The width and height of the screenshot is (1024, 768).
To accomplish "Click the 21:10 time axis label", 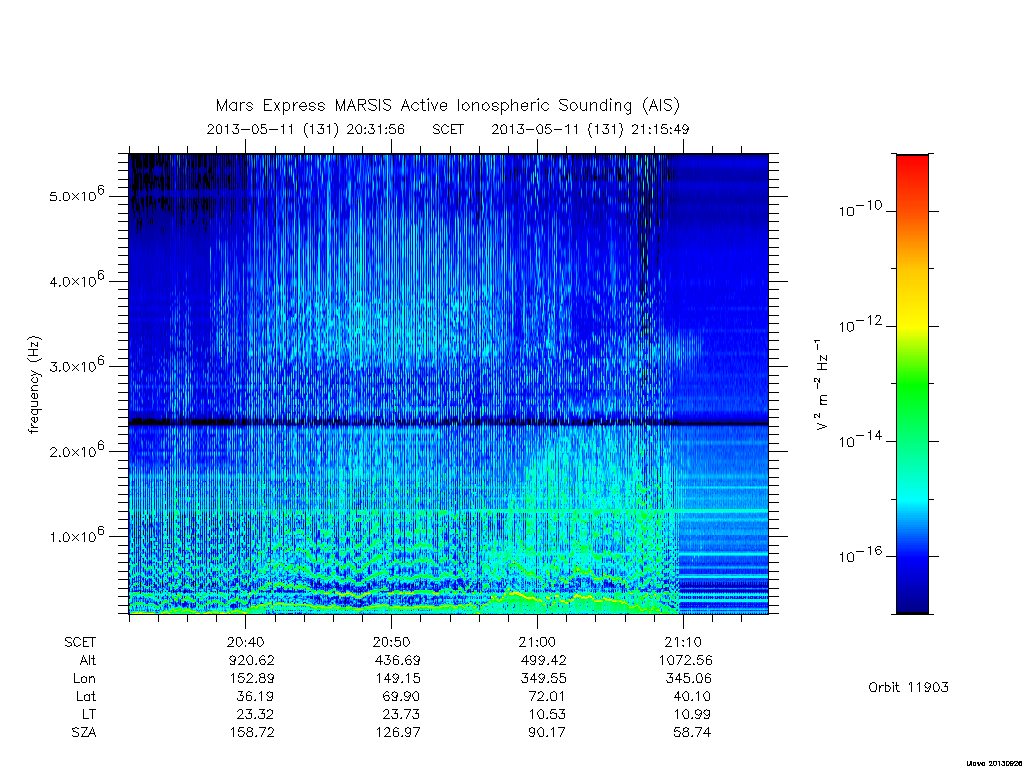I will (684, 642).
